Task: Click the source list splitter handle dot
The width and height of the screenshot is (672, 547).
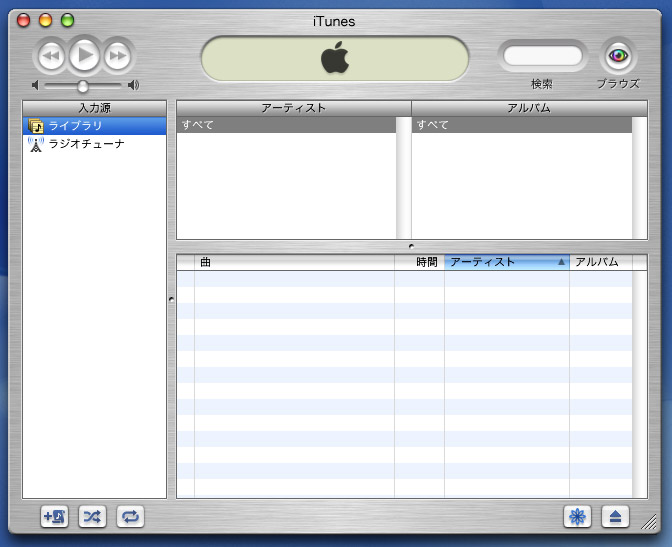Action: click(x=171, y=300)
